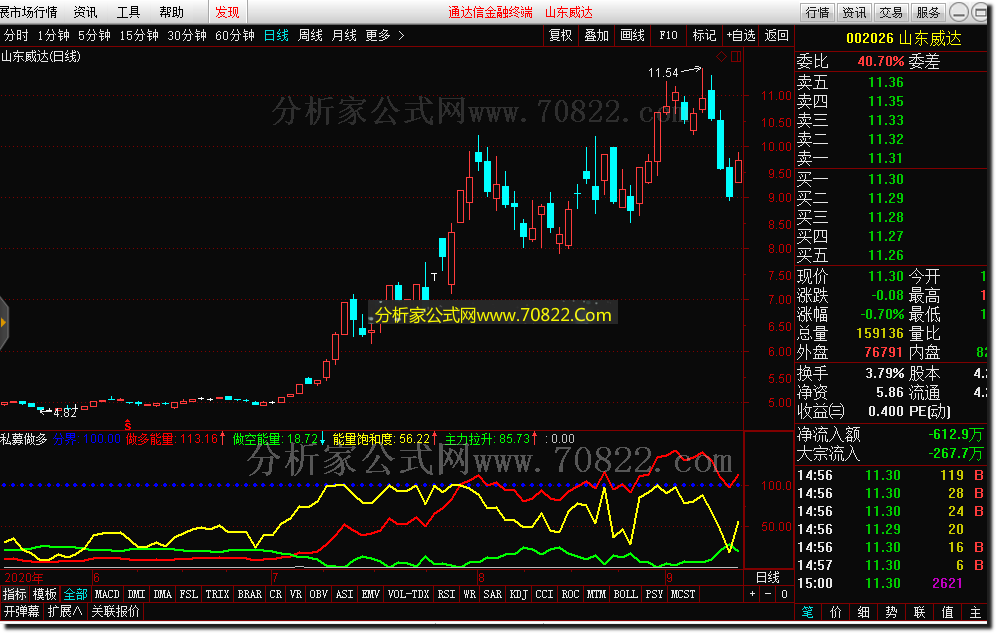Switch indicator to RSI

pos(446,594)
